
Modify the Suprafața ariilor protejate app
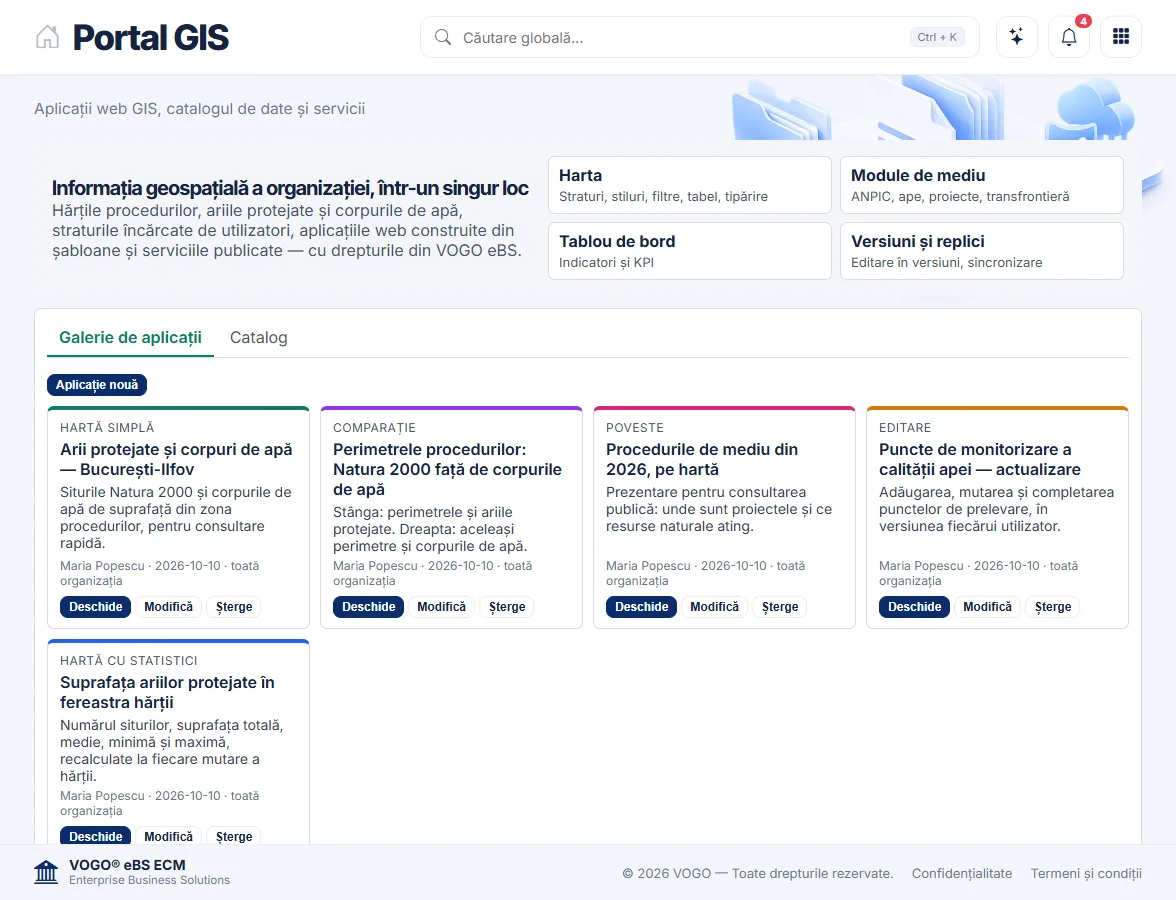coord(168,836)
